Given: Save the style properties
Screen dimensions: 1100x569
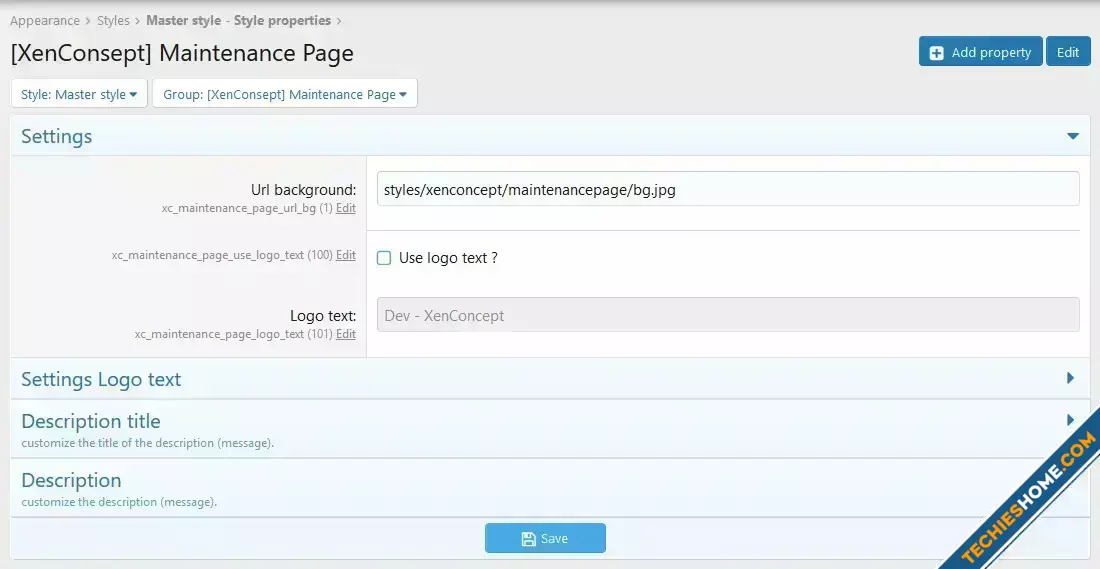Looking at the screenshot, I should 545,538.
